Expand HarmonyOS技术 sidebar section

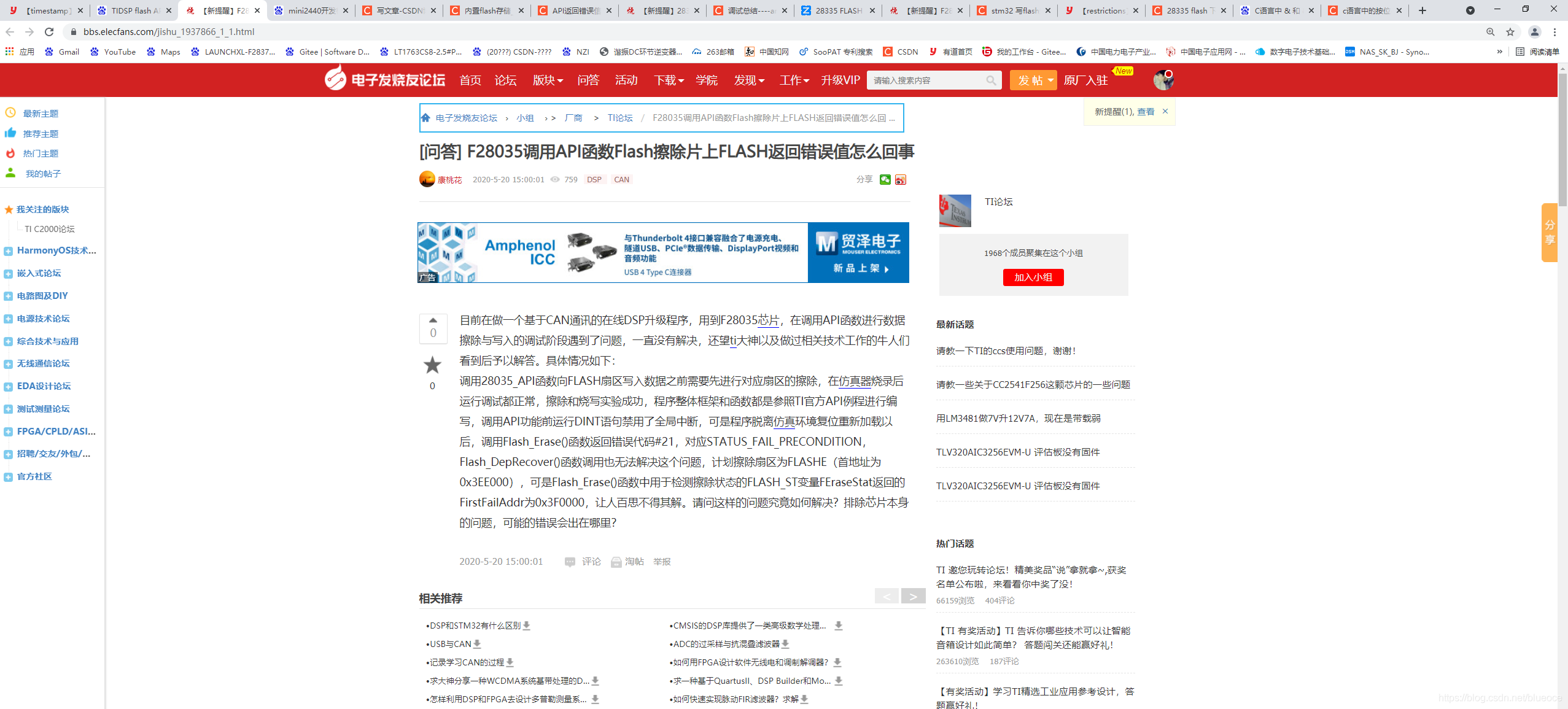pos(8,251)
